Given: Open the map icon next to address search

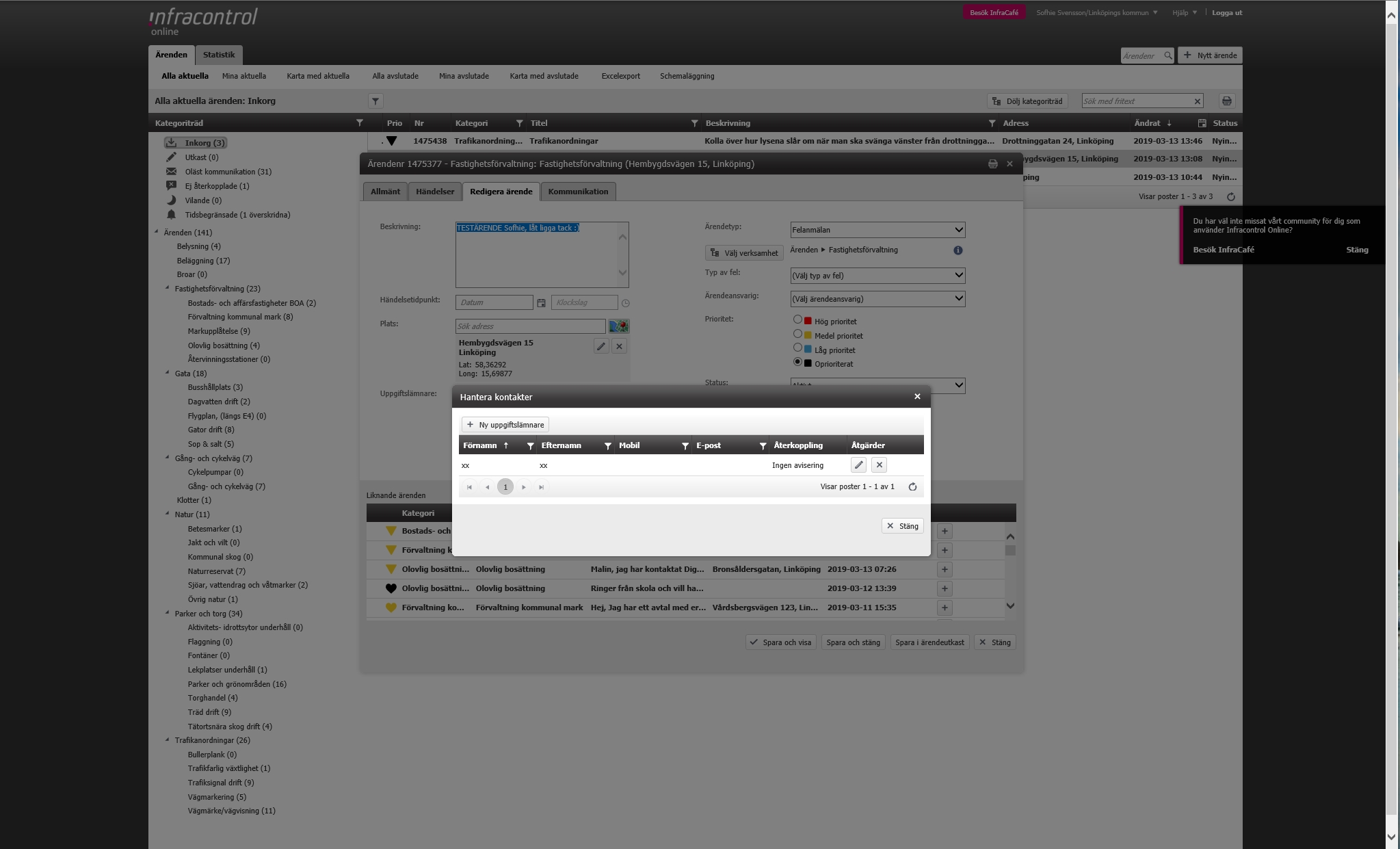Looking at the screenshot, I should [619, 326].
